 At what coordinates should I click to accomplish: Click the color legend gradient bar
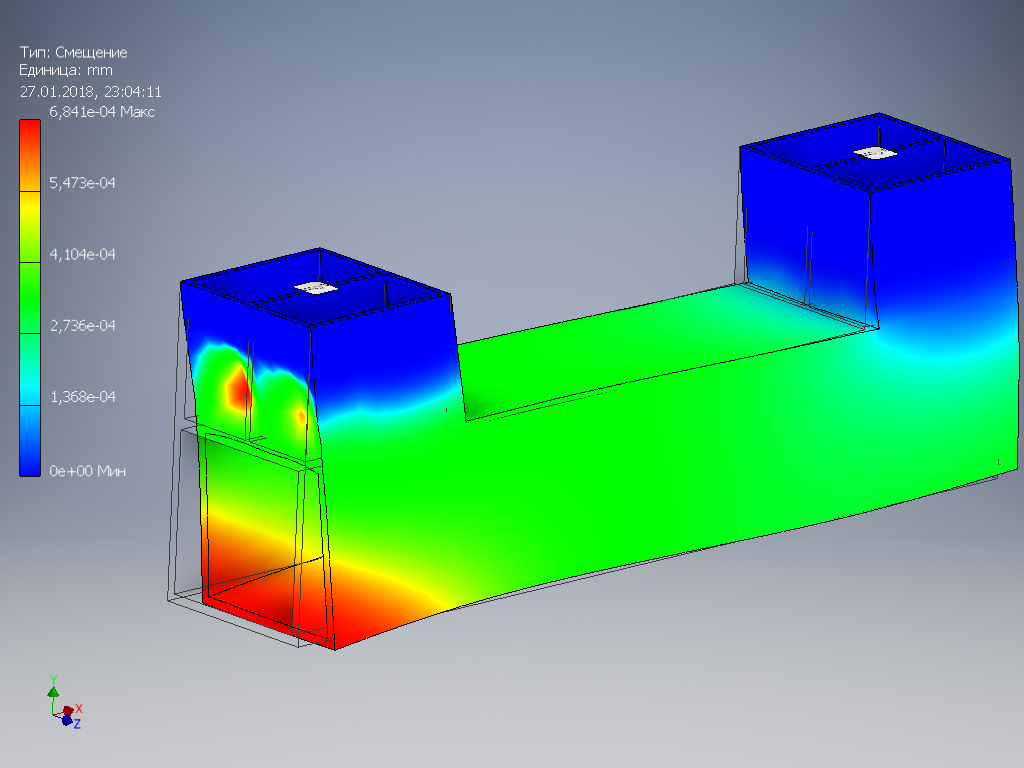[30, 298]
